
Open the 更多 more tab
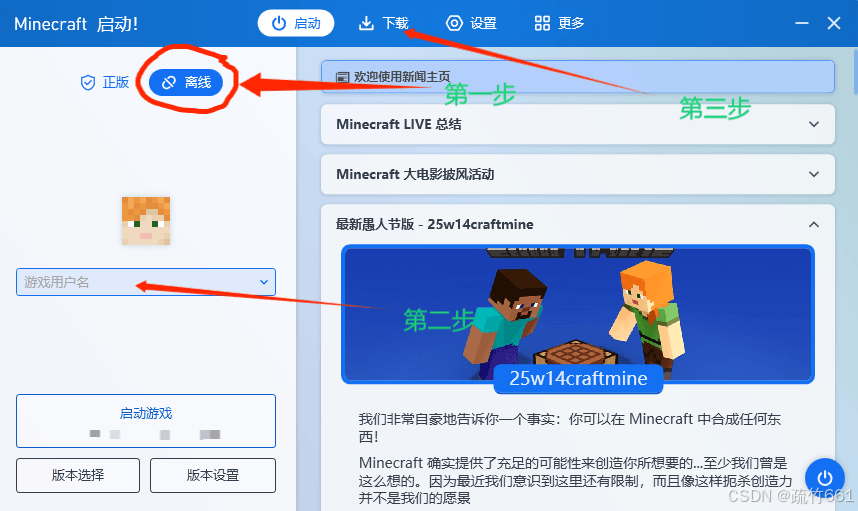(559, 23)
